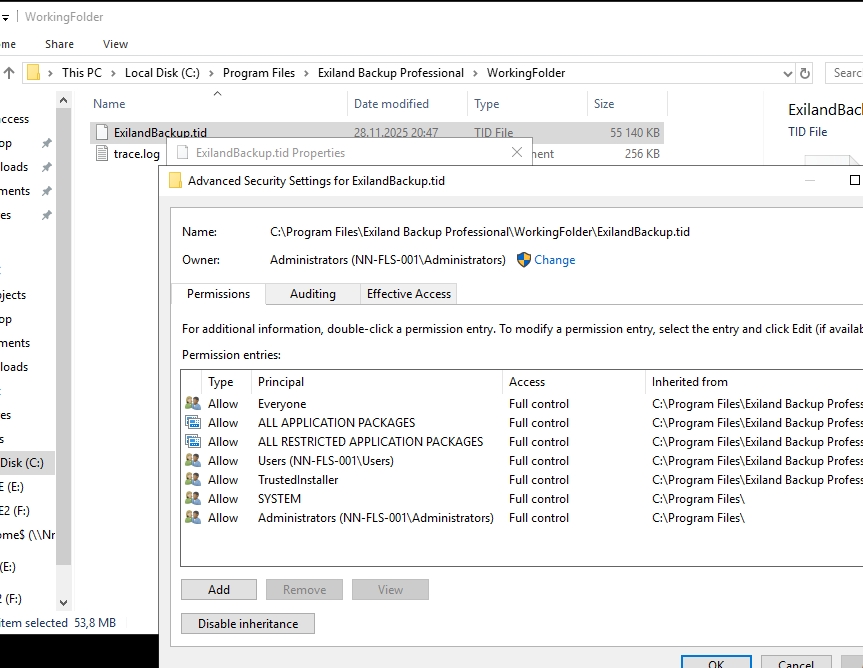Open the View ribbon tab in Explorer
The width and height of the screenshot is (863, 668).
coord(115,44)
